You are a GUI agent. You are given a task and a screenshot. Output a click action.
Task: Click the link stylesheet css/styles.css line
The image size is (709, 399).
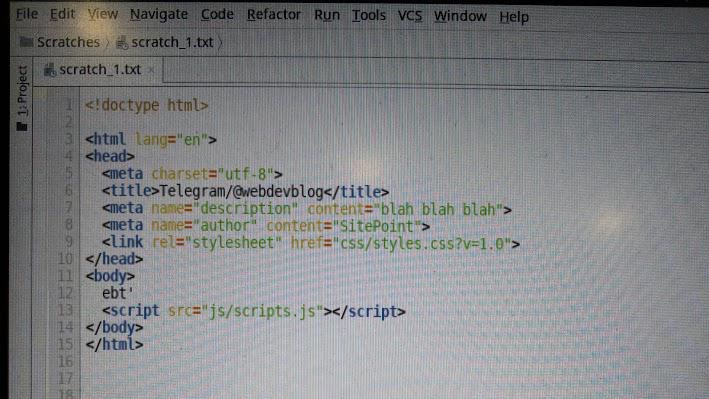click(311, 243)
